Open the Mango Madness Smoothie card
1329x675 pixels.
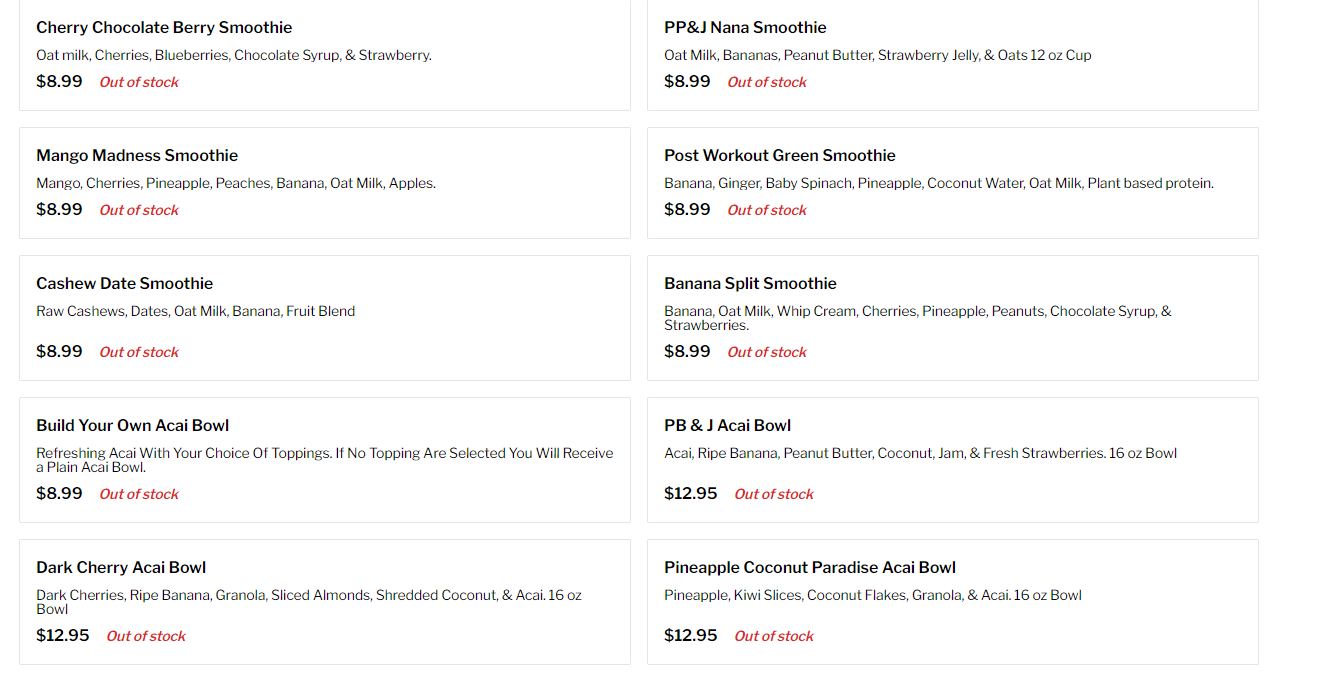click(x=137, y=156)
